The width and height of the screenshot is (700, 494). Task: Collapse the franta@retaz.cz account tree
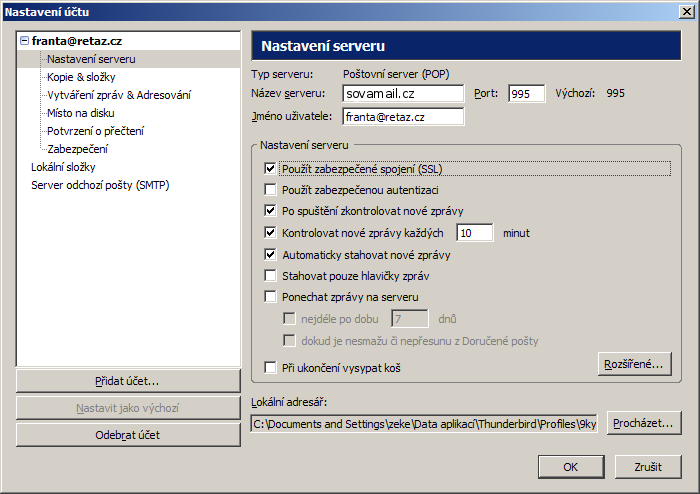coord(24,41)
